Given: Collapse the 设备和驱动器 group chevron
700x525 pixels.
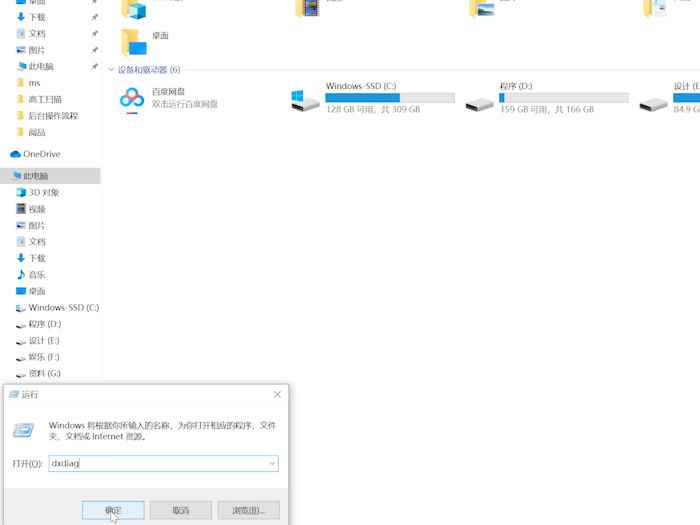Looking at the screenshot, I should (x=111, y=70).
